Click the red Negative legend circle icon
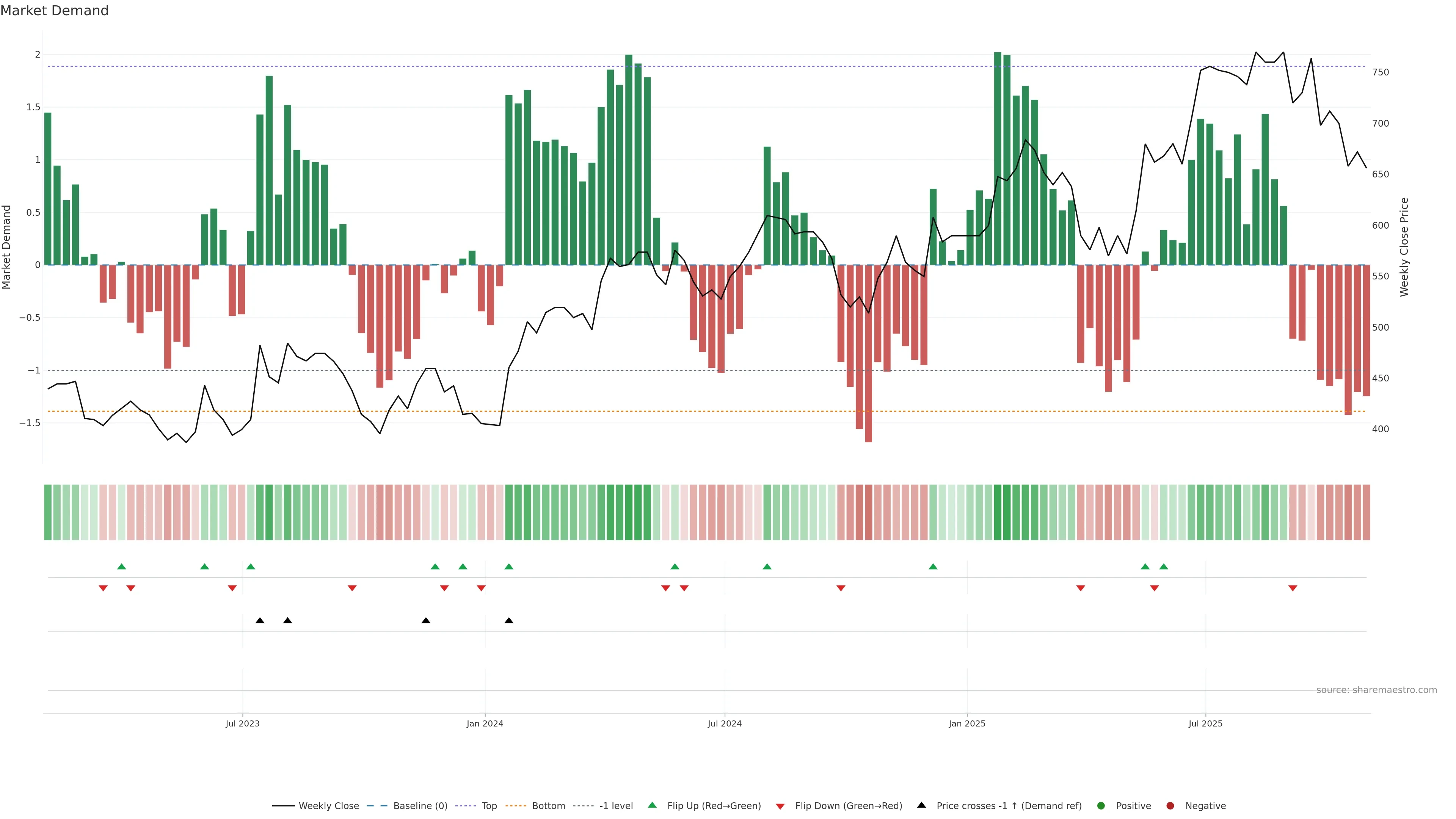Screen dimensions: 1456x819 point(1170,806)
